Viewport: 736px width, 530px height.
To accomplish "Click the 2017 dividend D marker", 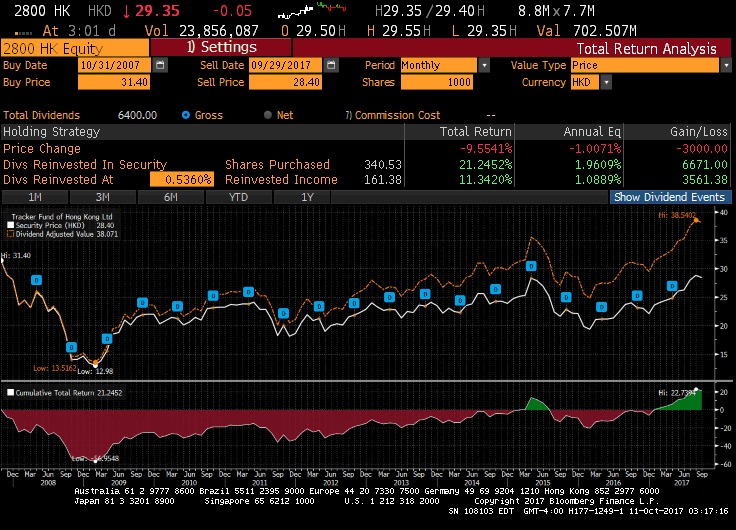I will [672, 286].
